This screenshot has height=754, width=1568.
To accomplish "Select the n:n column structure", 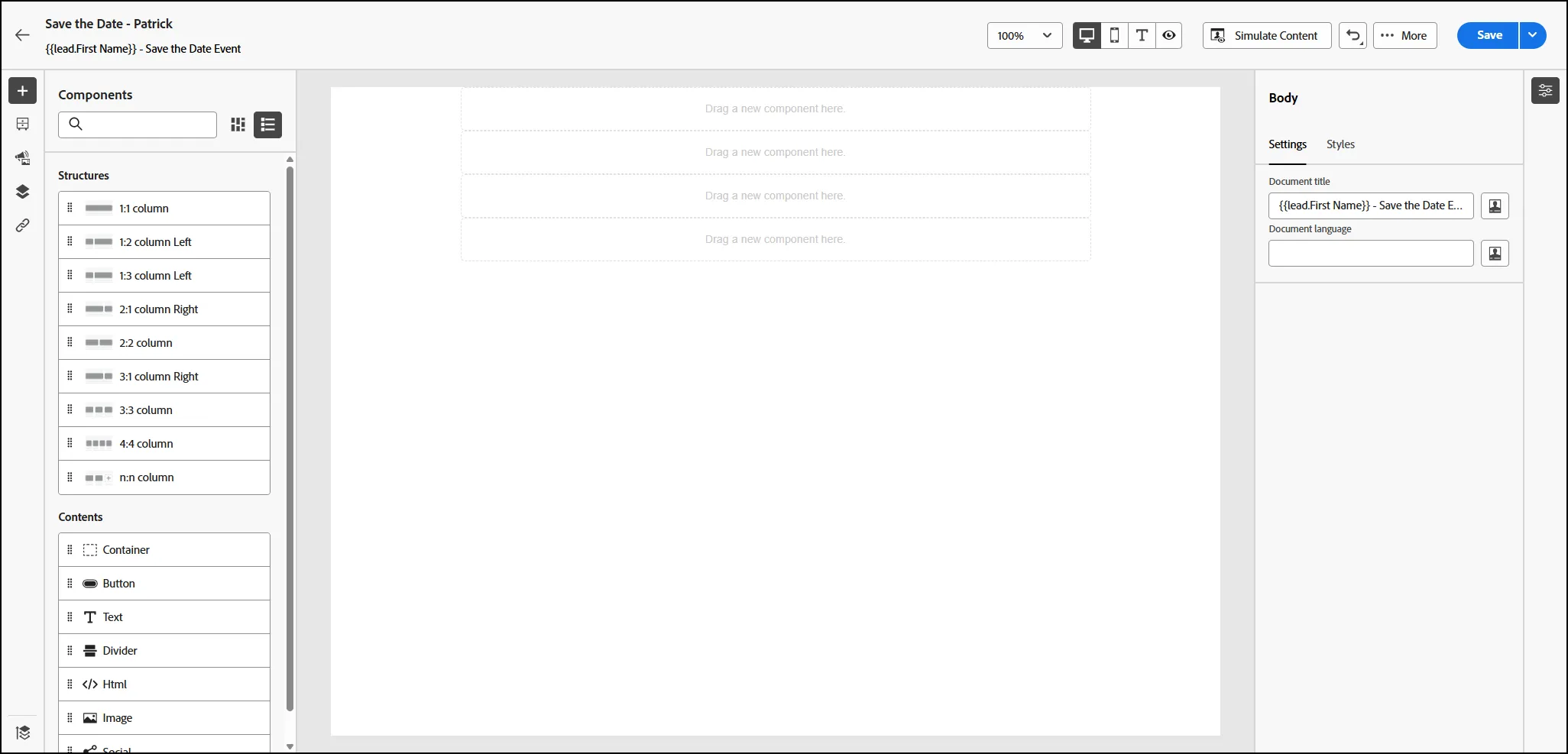I will pyautogui.click(x=164, y=477).
